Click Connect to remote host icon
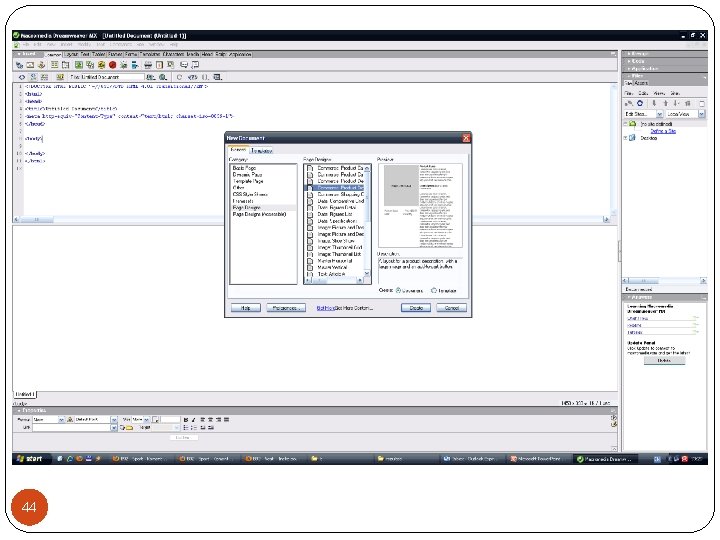The width and height of the screenshot is (720, 540). point(629,103)
